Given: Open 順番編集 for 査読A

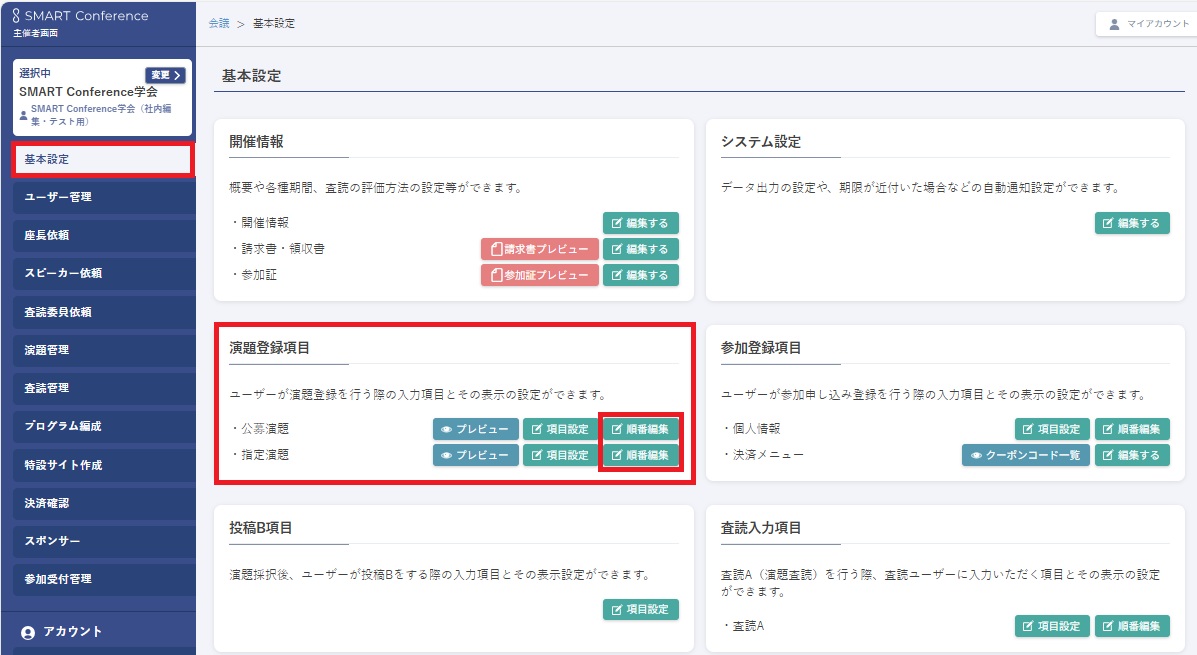Looking at the screenshot, I should click(x=1132, y=626).
